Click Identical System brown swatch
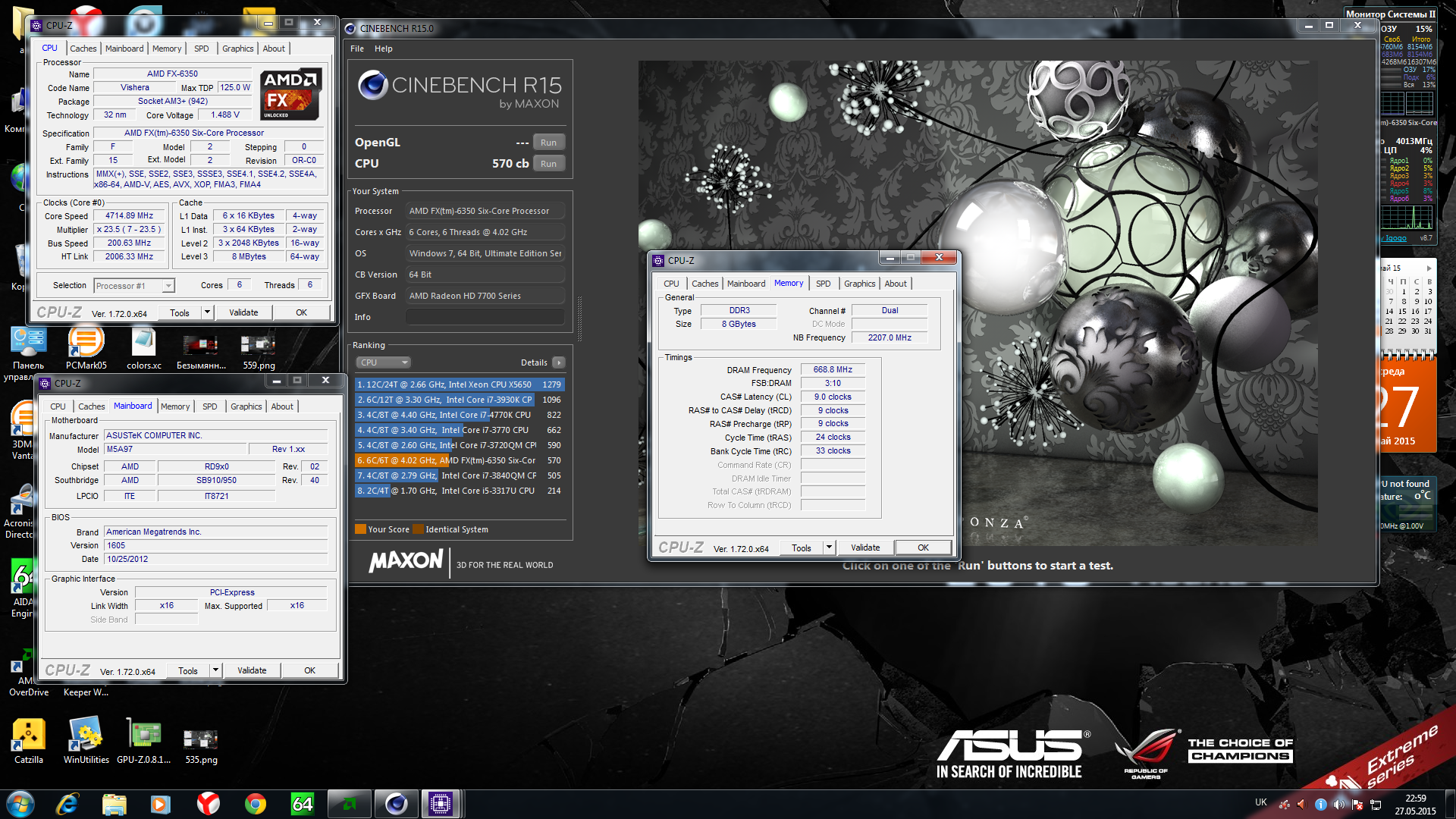The height and width of the screenshot is (819, 1456). tap(418, 529)
